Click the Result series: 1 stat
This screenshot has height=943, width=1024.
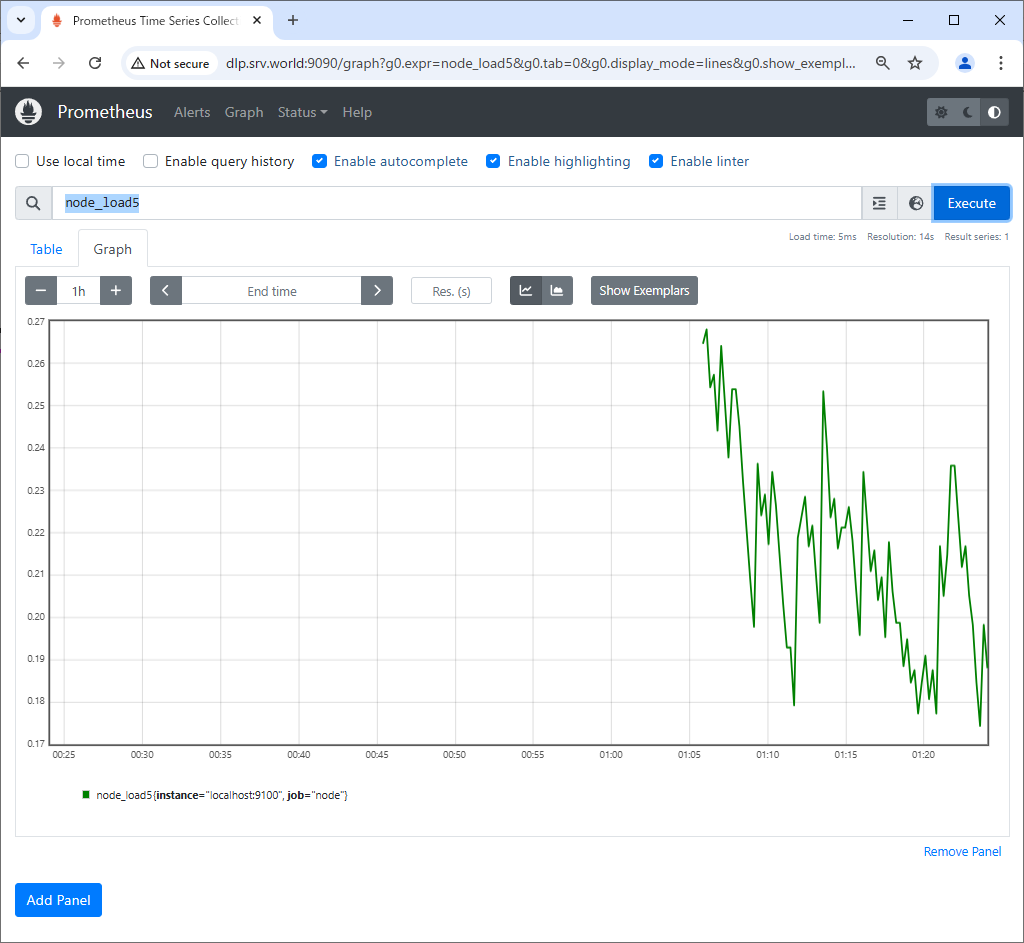[976, 236]
